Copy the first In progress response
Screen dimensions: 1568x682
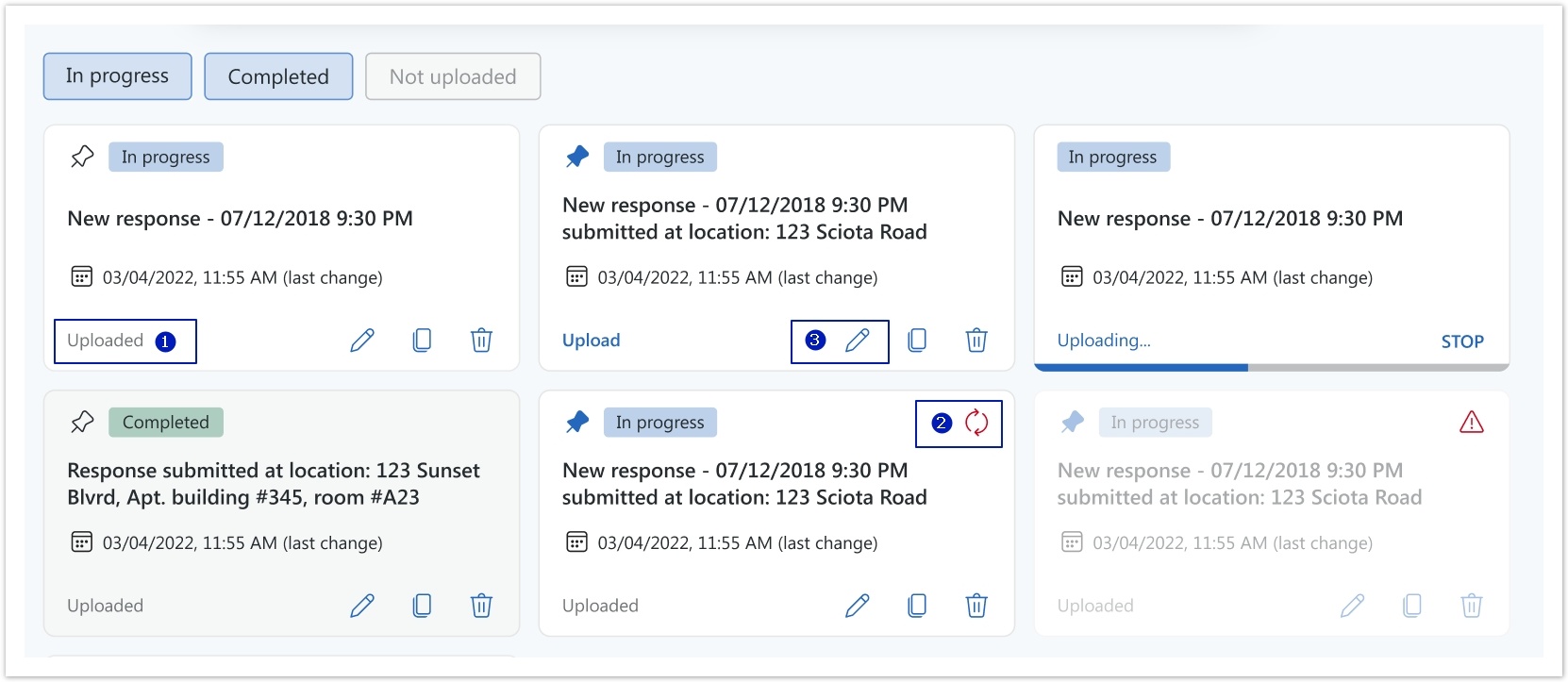tap(422, 341)
